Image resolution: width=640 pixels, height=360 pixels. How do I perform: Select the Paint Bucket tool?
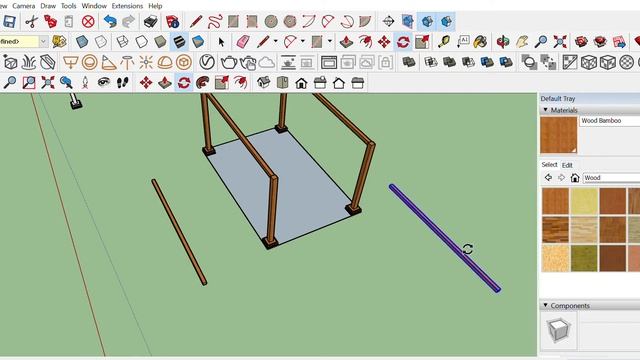point(481,42)
